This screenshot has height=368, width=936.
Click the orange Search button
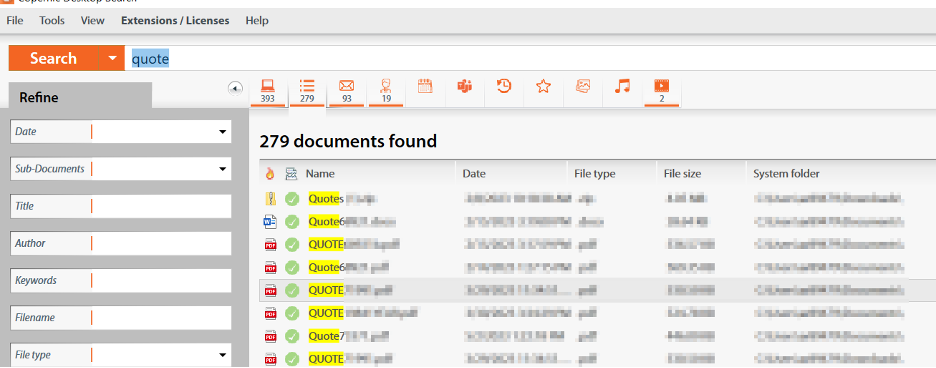pos(54,59)
